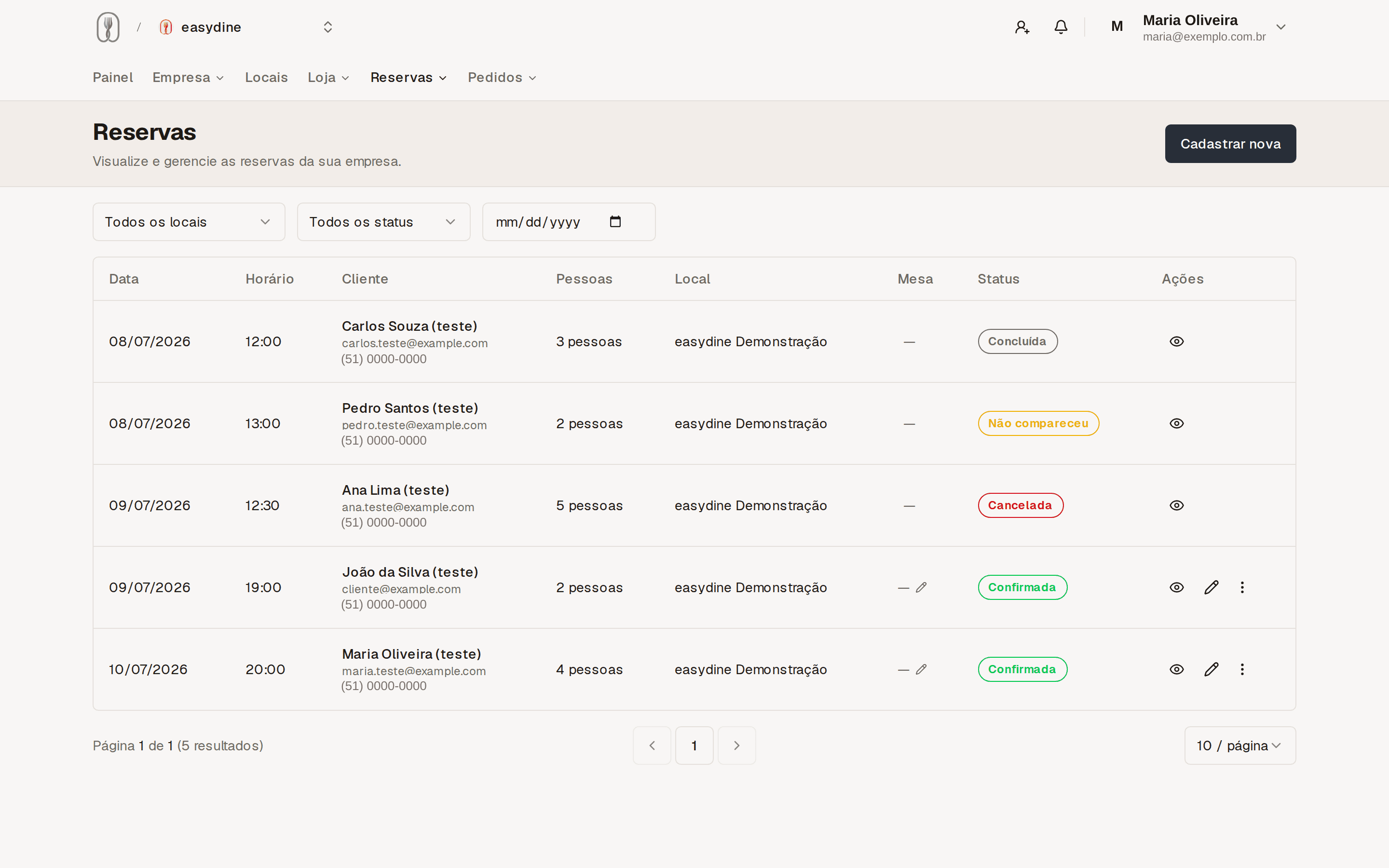Click maria.teste@example.com email

click(414, 671)
